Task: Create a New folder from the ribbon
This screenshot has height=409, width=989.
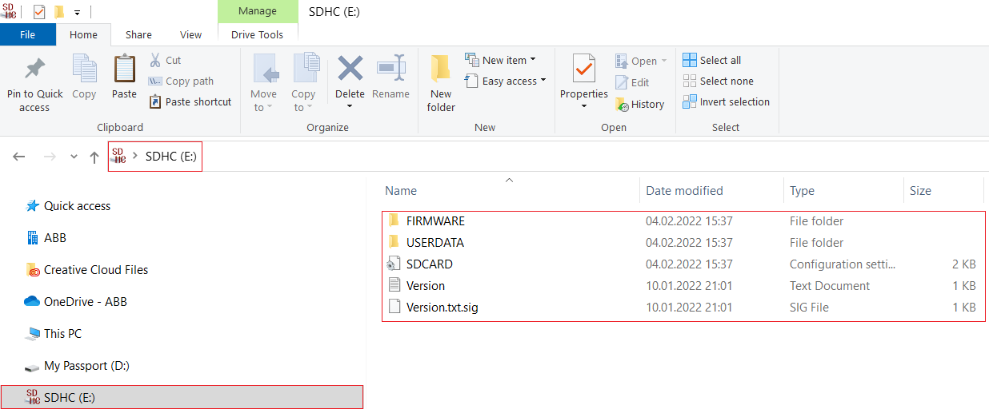Action: pos(441,70)
